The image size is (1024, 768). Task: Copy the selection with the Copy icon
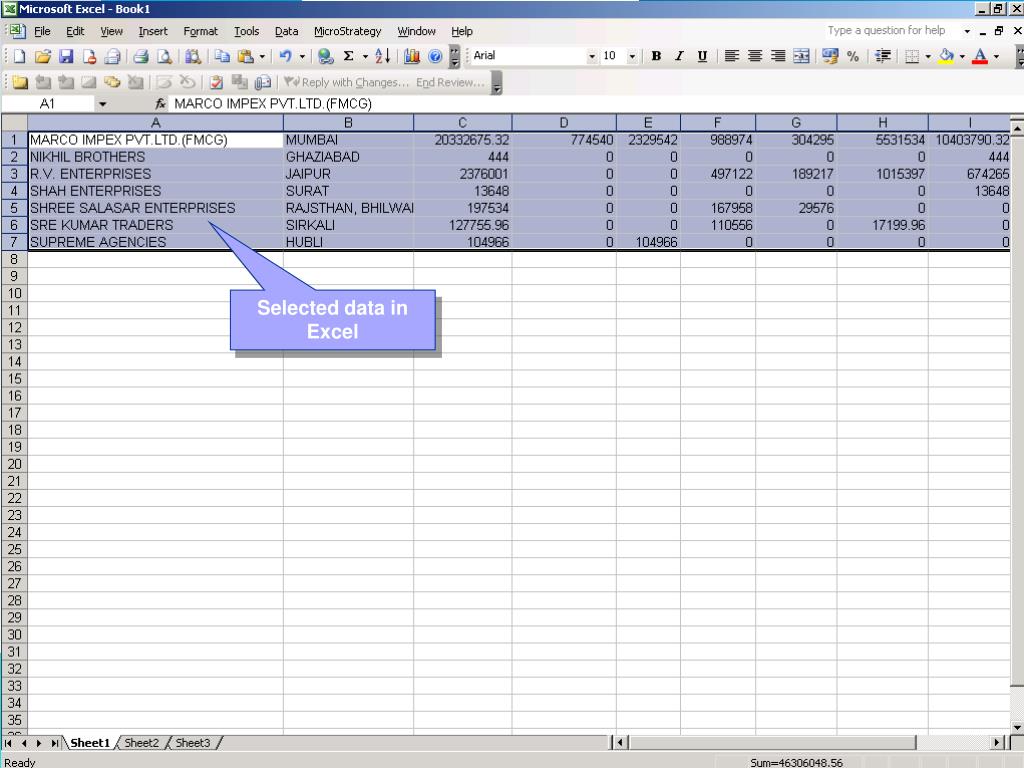(x=222, y=56)
